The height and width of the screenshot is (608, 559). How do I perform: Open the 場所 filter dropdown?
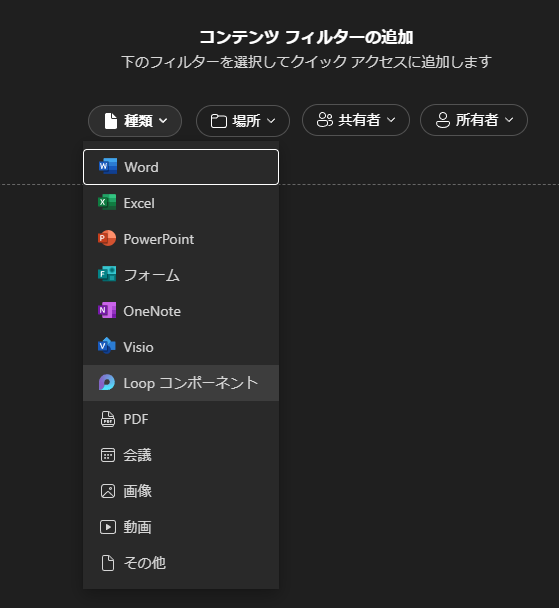[243, 121]
